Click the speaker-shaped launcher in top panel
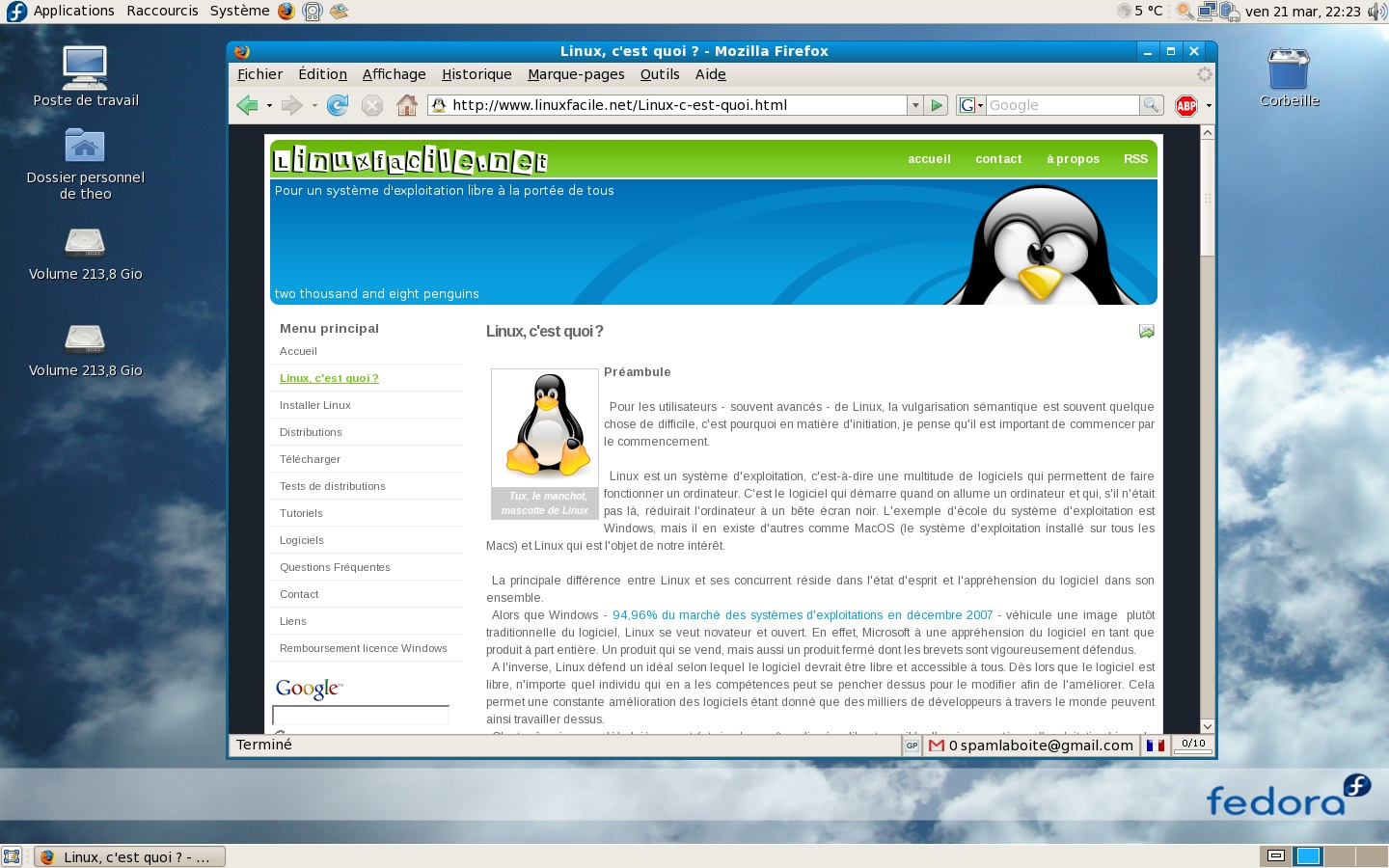This screenshot has width=1389, height=868. [312, 12]
